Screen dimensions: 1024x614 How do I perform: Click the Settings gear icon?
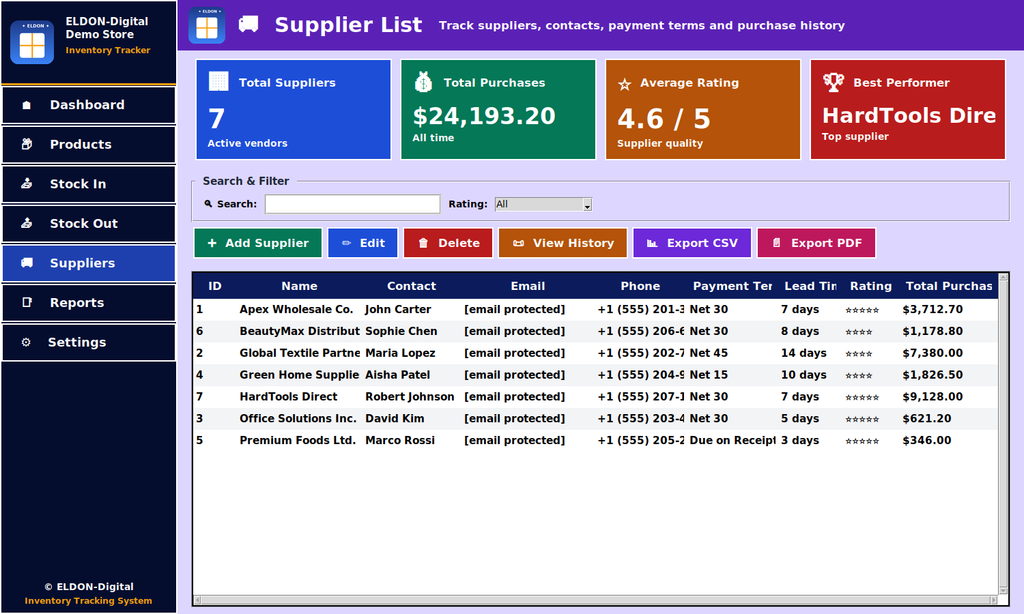point(26,342)
